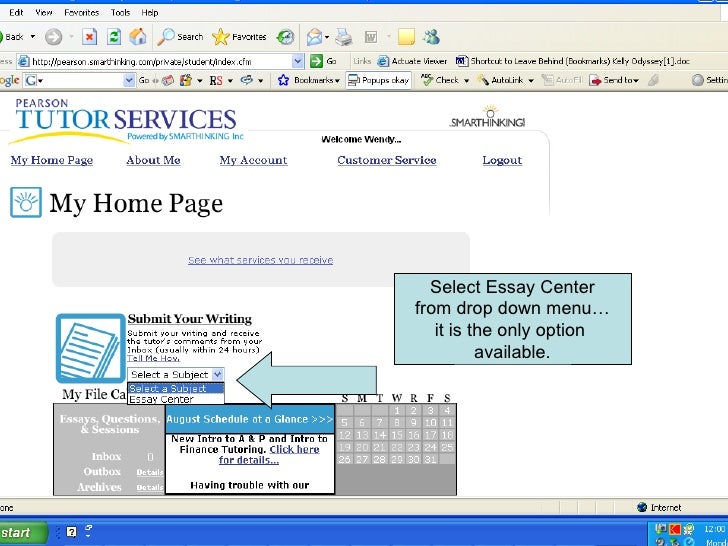The image size is (728, 546).
Task: Open the Windows start button
Action: click(22, 533)
